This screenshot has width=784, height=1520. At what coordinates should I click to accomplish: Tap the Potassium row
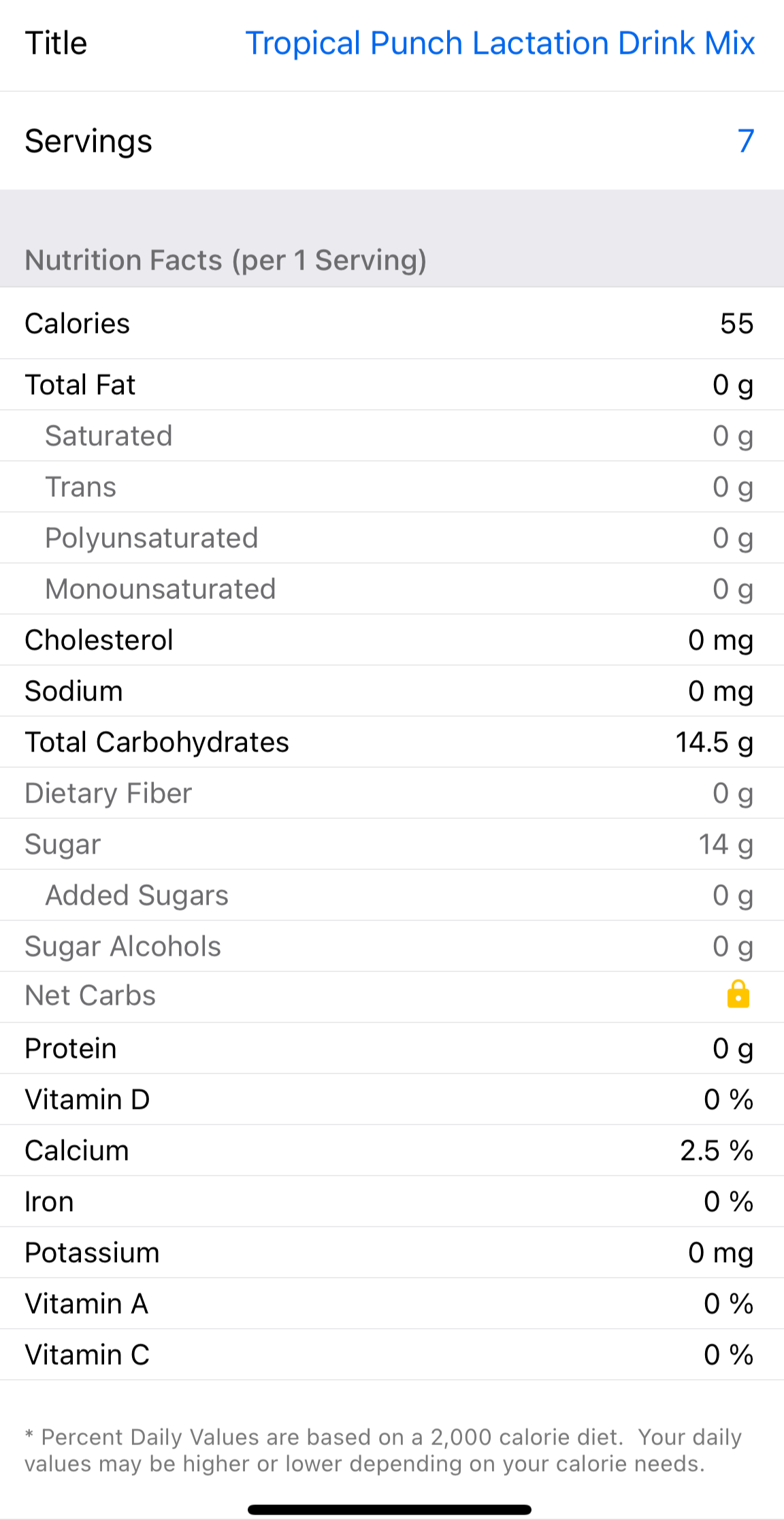point(392,1252)
